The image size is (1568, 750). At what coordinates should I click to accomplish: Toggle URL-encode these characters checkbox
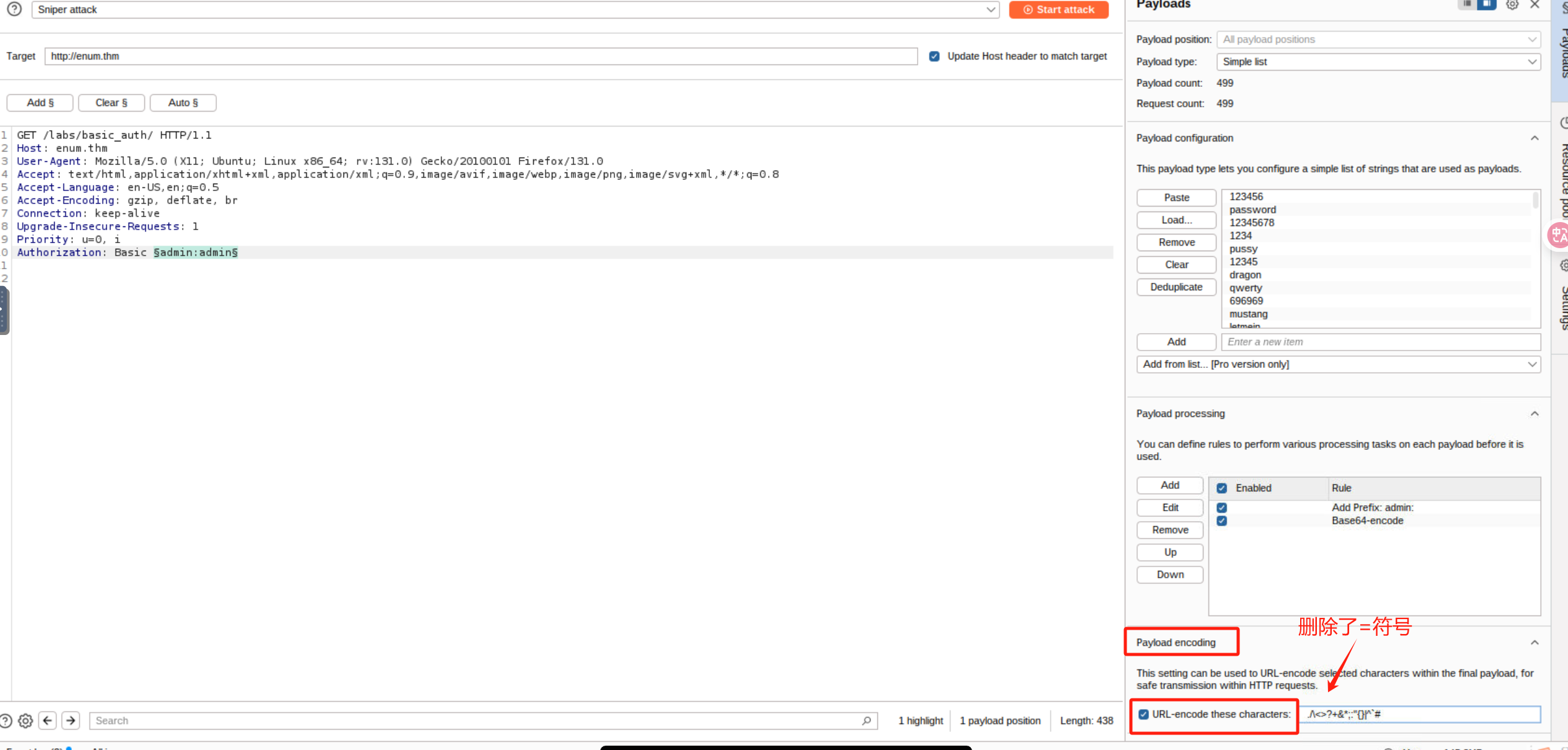point(1144,714)
